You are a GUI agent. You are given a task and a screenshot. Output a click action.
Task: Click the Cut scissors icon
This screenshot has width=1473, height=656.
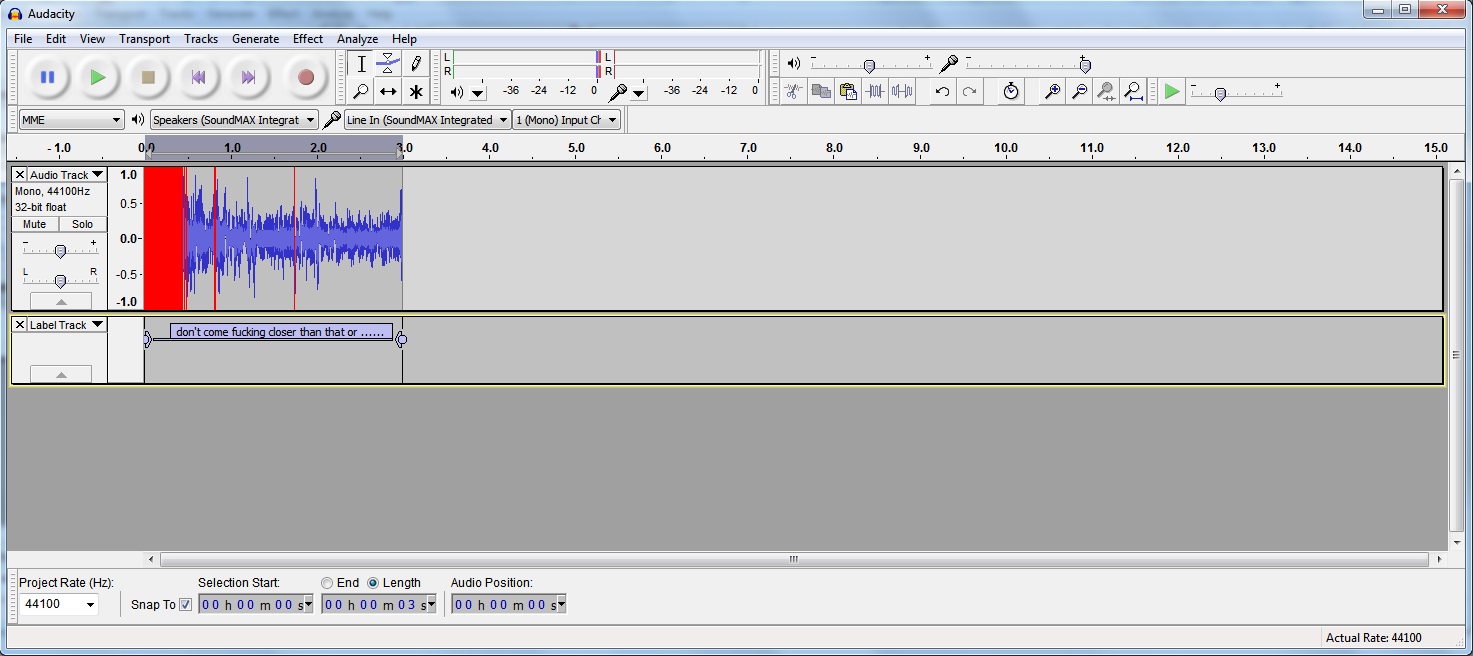tap(793, 92)
